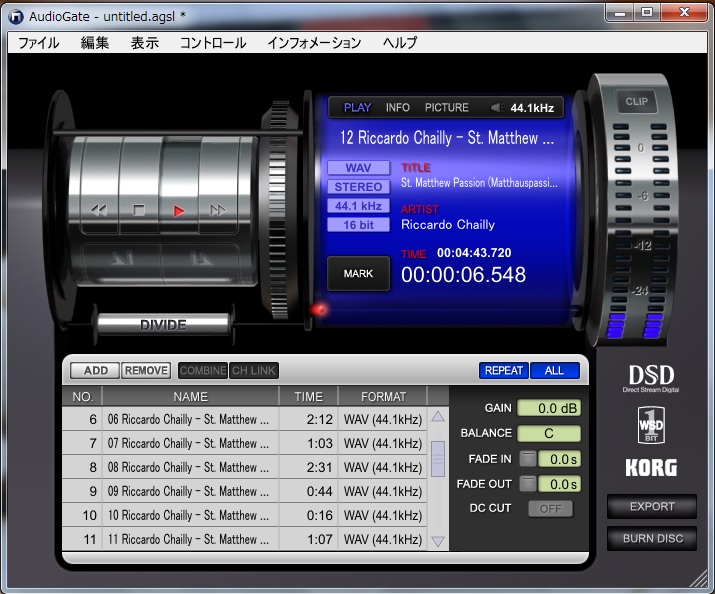The height and width of the screenshot is (594, 715).
Task: Click the St. Matthew Passion title text
Action: coord(479,183)
